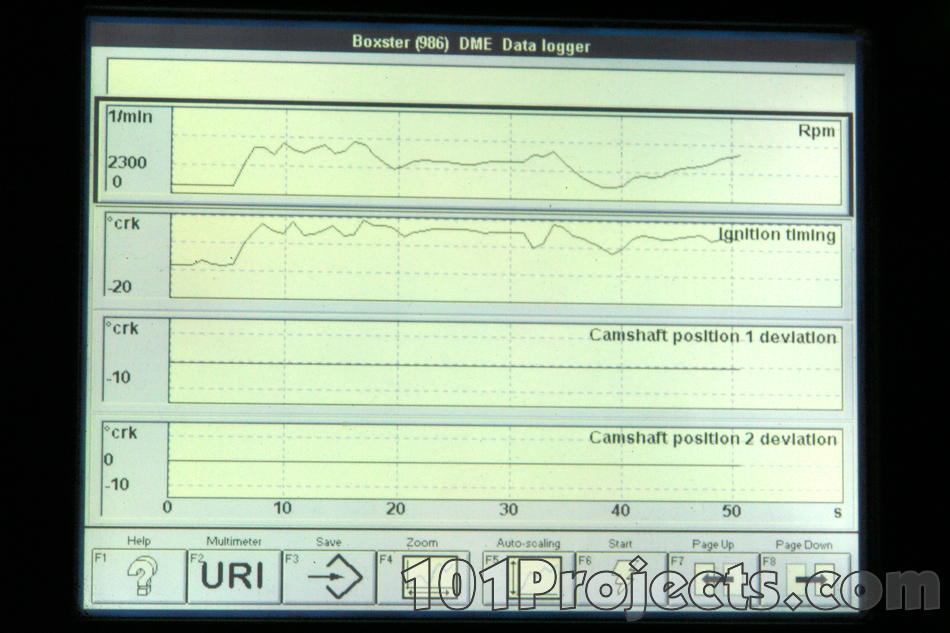Screen dimensions: 950x633
Task: Click the 1/min unit label of the Rpm graph
Action: point(130,116)
